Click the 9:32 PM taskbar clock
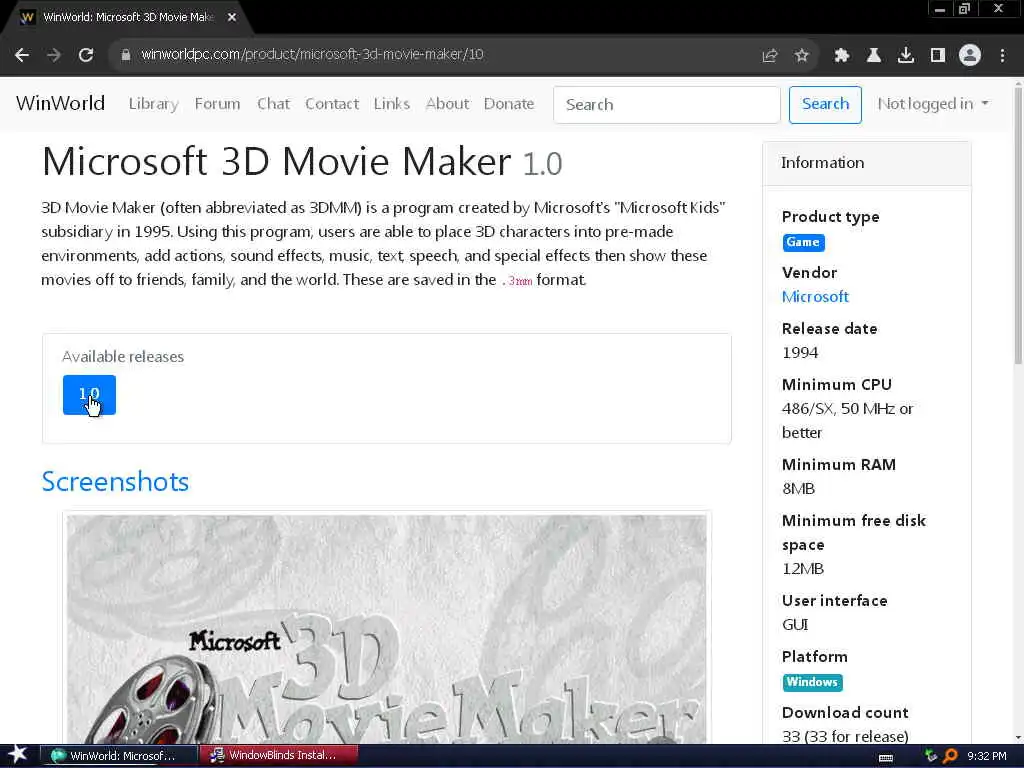The height and width of the screenshot is (768, 1024). click(x=986, y=756)
